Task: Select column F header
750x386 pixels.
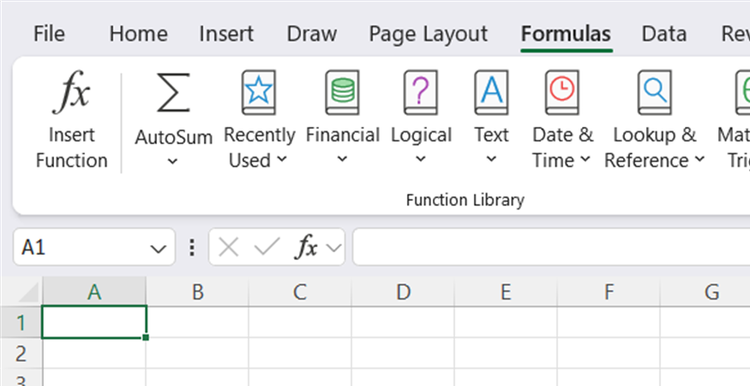Action: [608, 291]
